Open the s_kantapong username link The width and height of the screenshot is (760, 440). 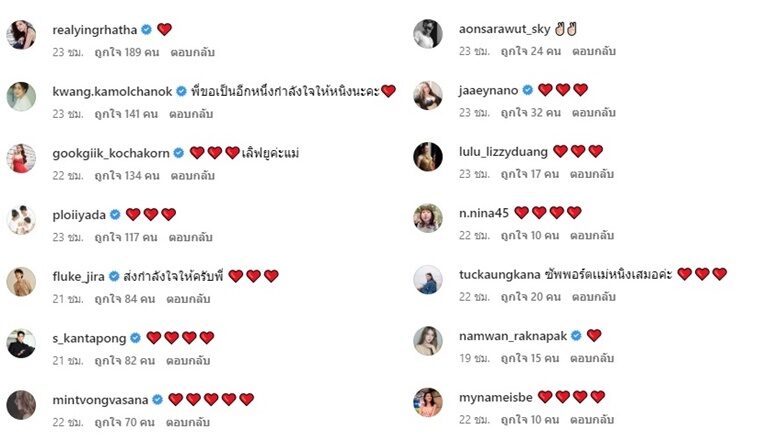89,338
